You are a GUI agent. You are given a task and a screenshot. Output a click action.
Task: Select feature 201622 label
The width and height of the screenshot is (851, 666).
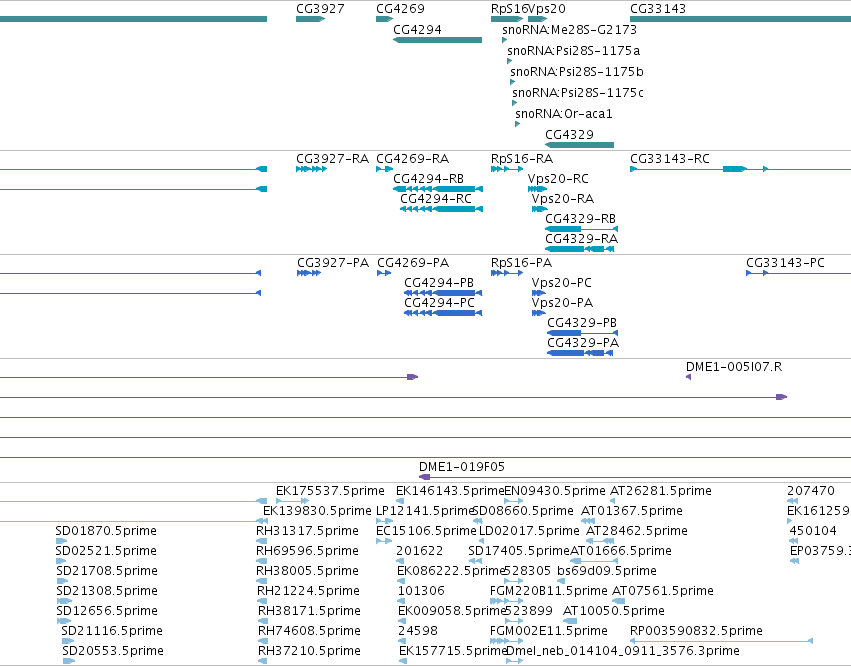[420, 551]
